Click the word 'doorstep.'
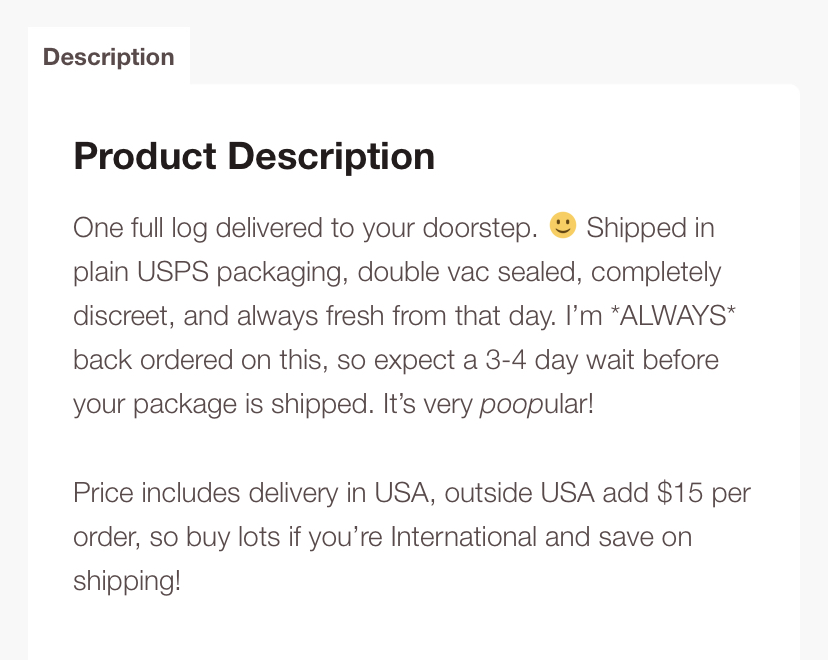The image size is (828, 660). (480, 229)
